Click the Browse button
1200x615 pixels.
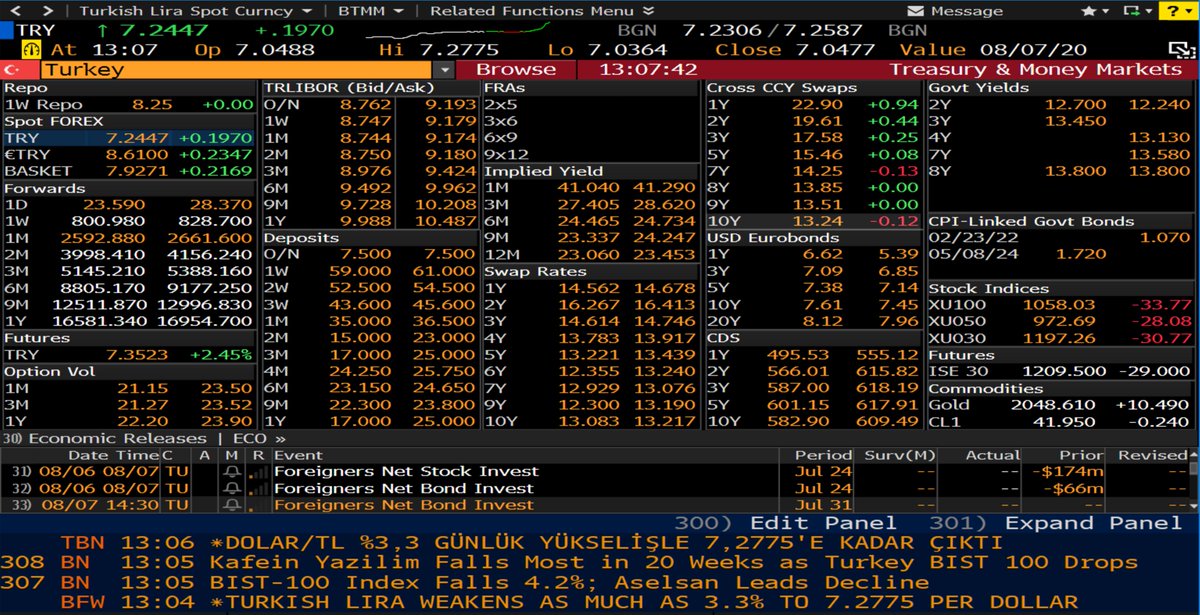[x=516, y=70]
